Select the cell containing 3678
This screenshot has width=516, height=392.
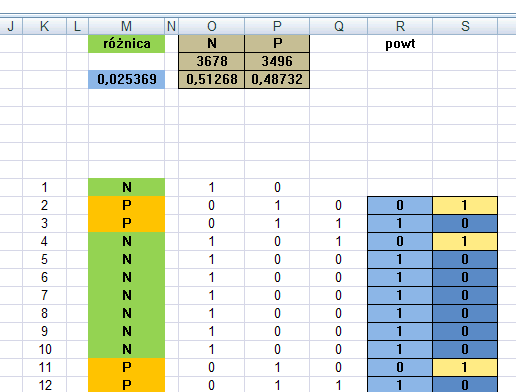pyautogui.click(x=212, y=61)
